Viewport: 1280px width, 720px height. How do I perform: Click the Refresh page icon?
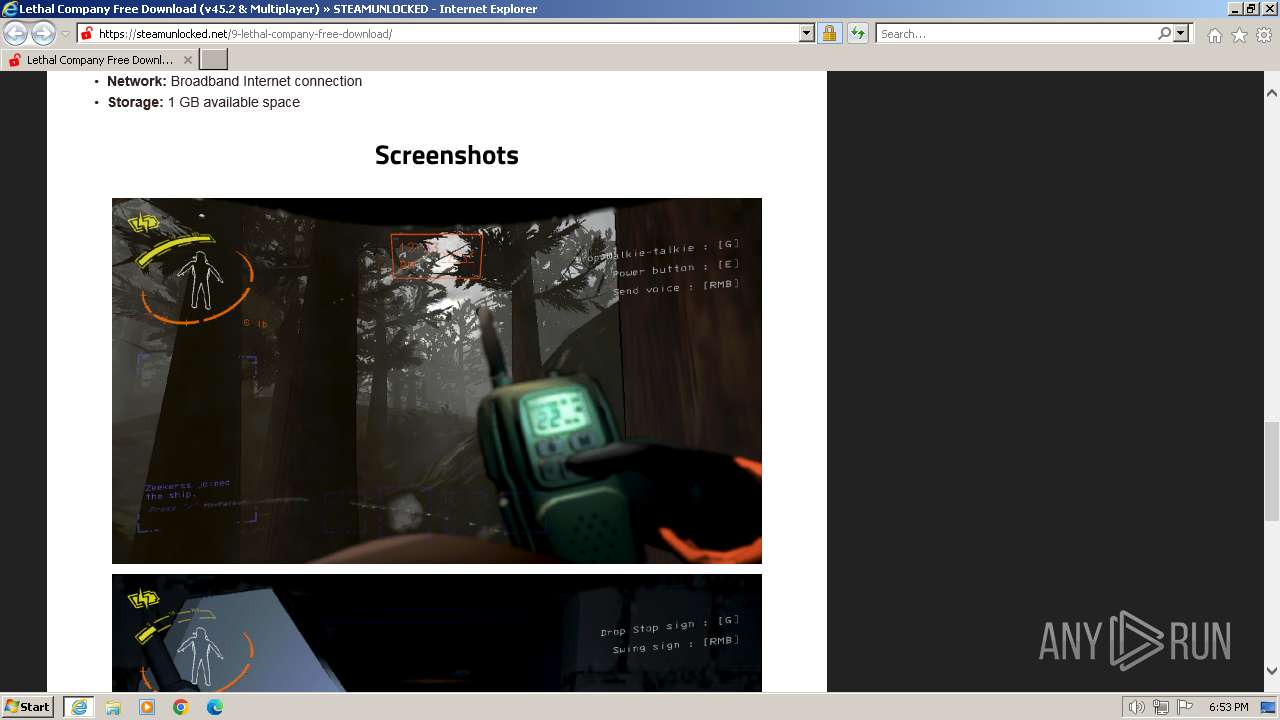858,33
